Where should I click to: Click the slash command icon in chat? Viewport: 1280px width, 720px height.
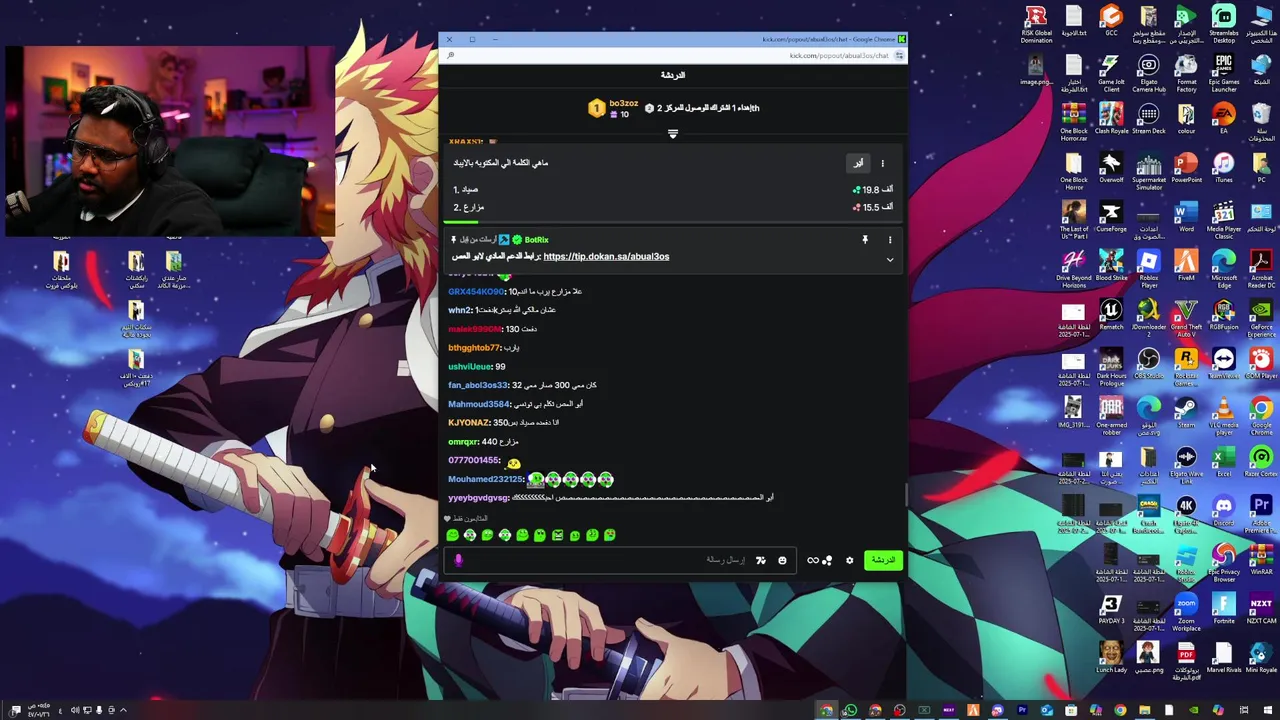(761, 560)
